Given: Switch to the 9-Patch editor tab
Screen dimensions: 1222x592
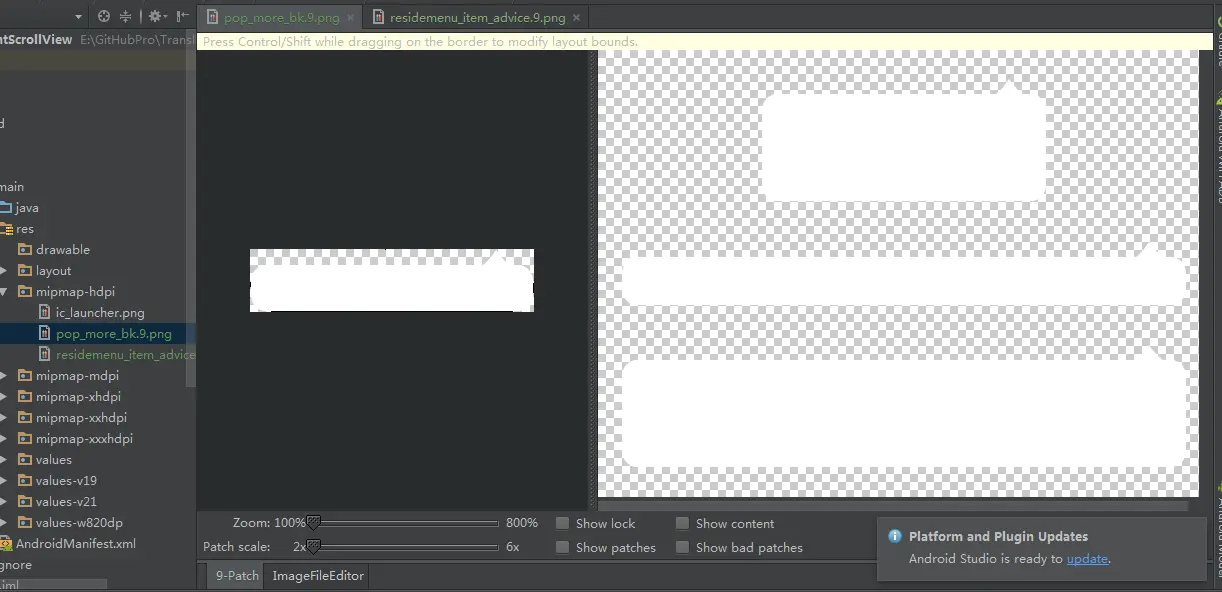Looking at the screenshot, I should [x=237, y=575].
